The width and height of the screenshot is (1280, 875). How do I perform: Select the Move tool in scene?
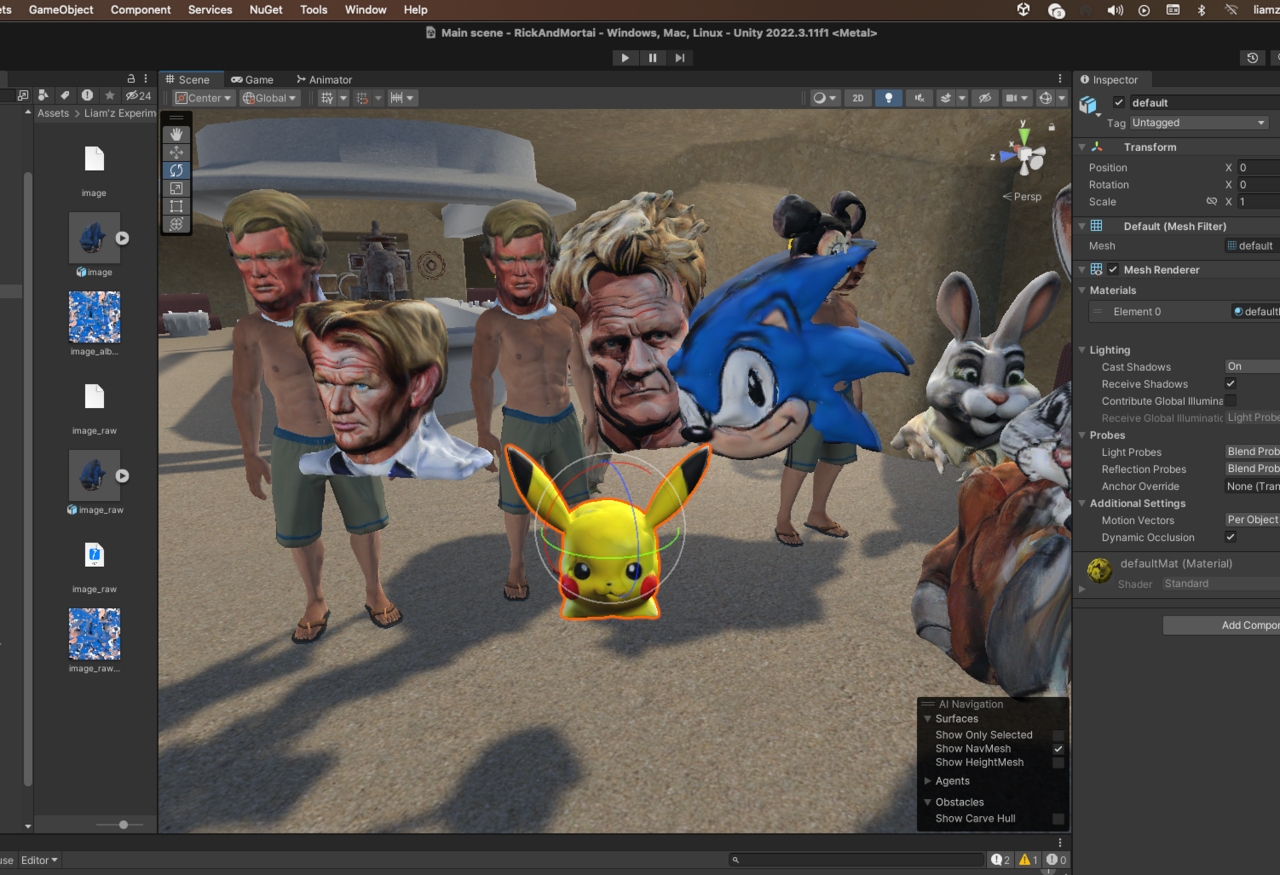coord(177,152)
